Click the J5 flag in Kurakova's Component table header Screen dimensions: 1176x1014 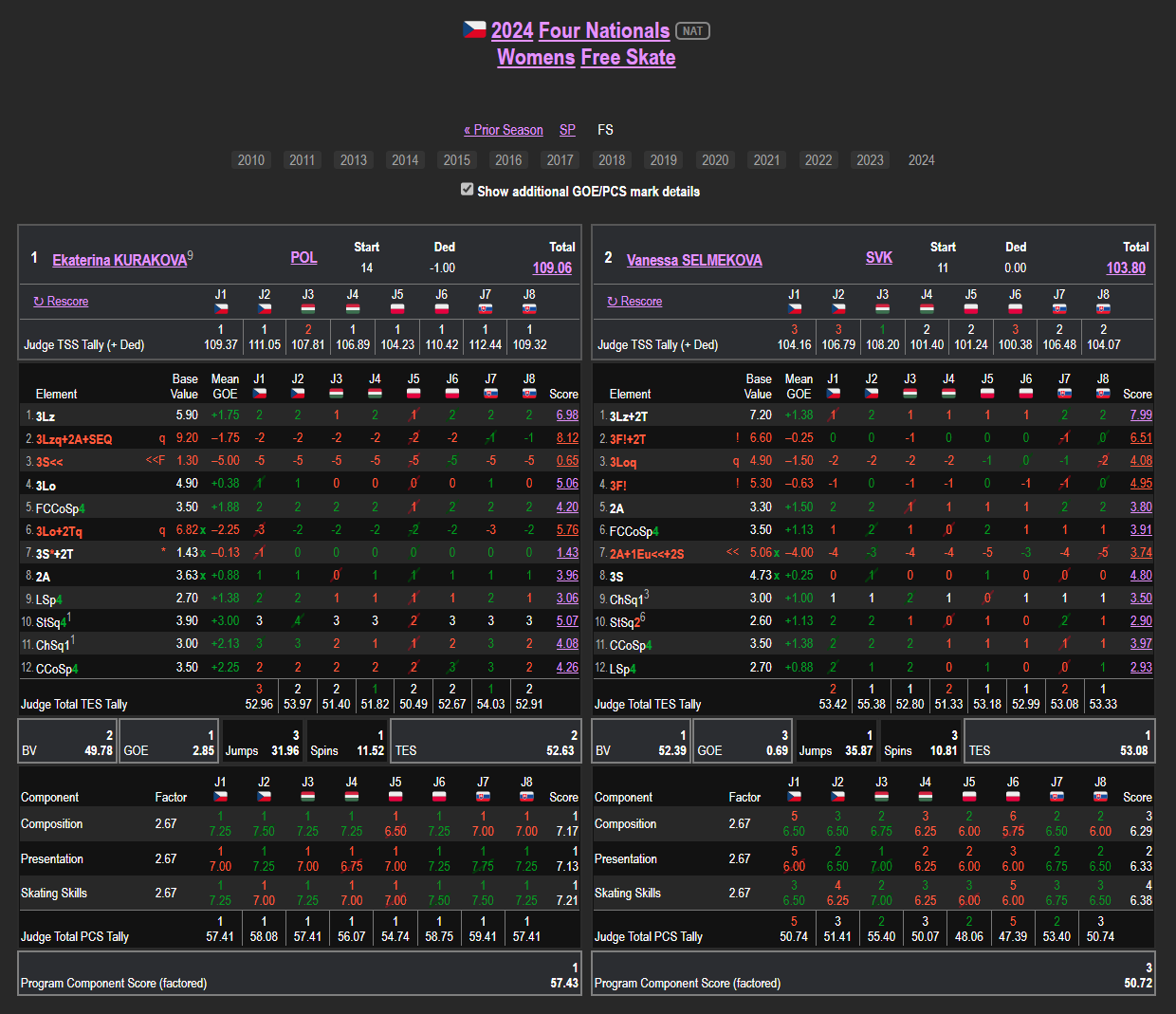pos(395,797)
